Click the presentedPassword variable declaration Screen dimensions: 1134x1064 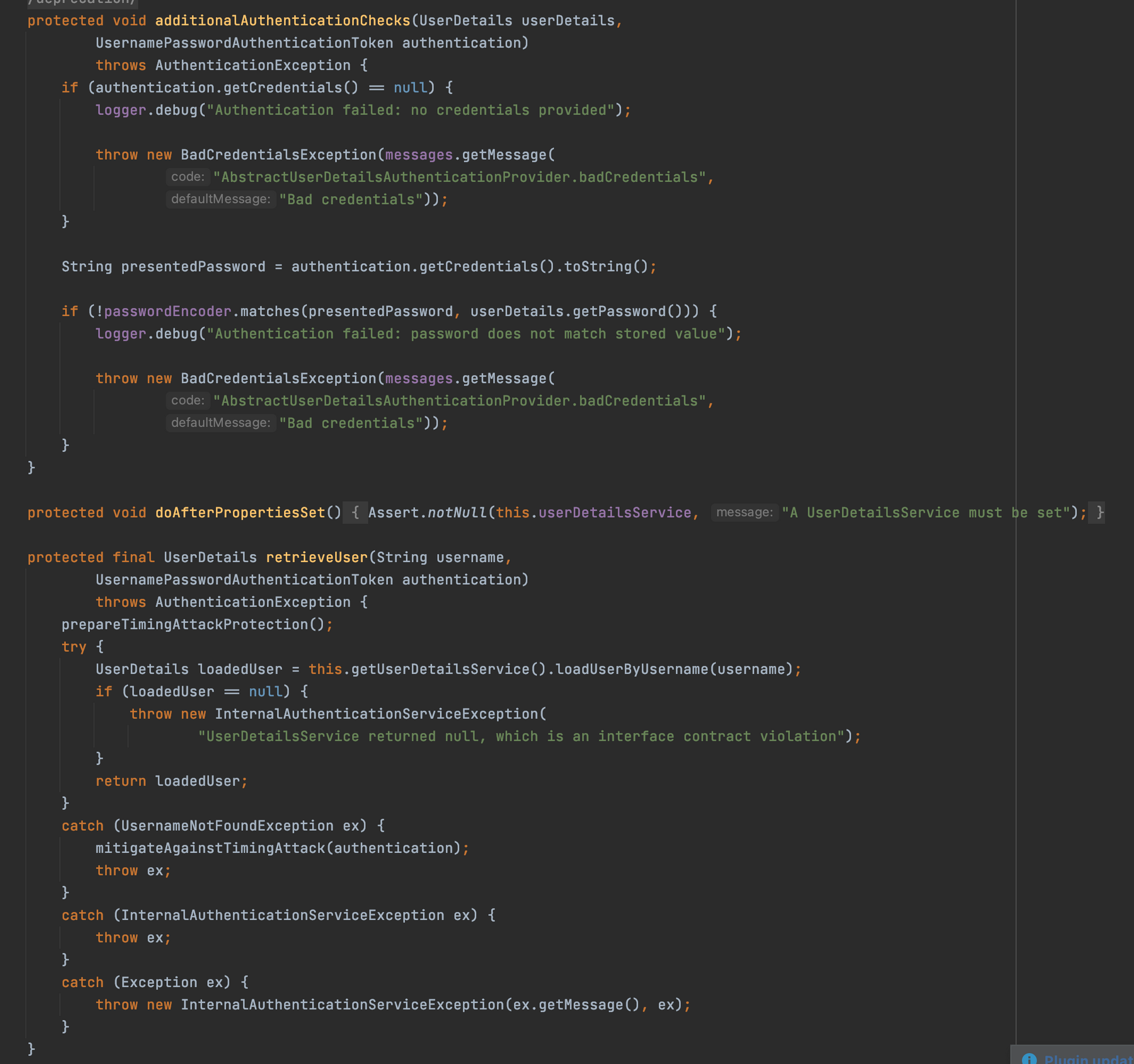(x=193, y=267)
